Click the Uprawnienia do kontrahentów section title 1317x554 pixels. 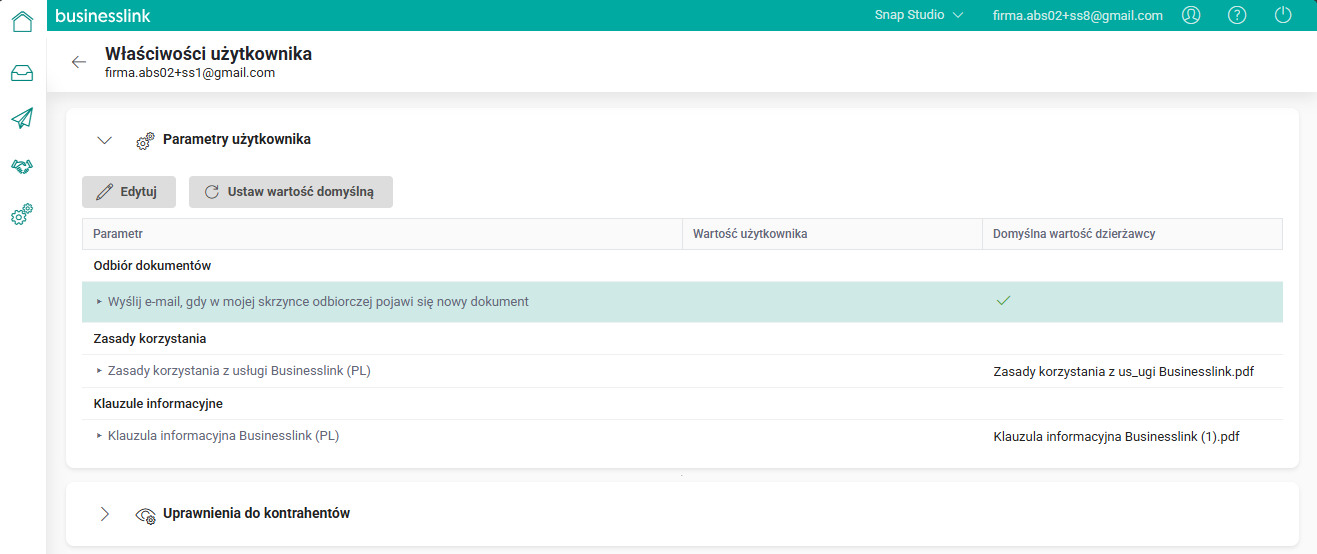[x=256, y=514]
